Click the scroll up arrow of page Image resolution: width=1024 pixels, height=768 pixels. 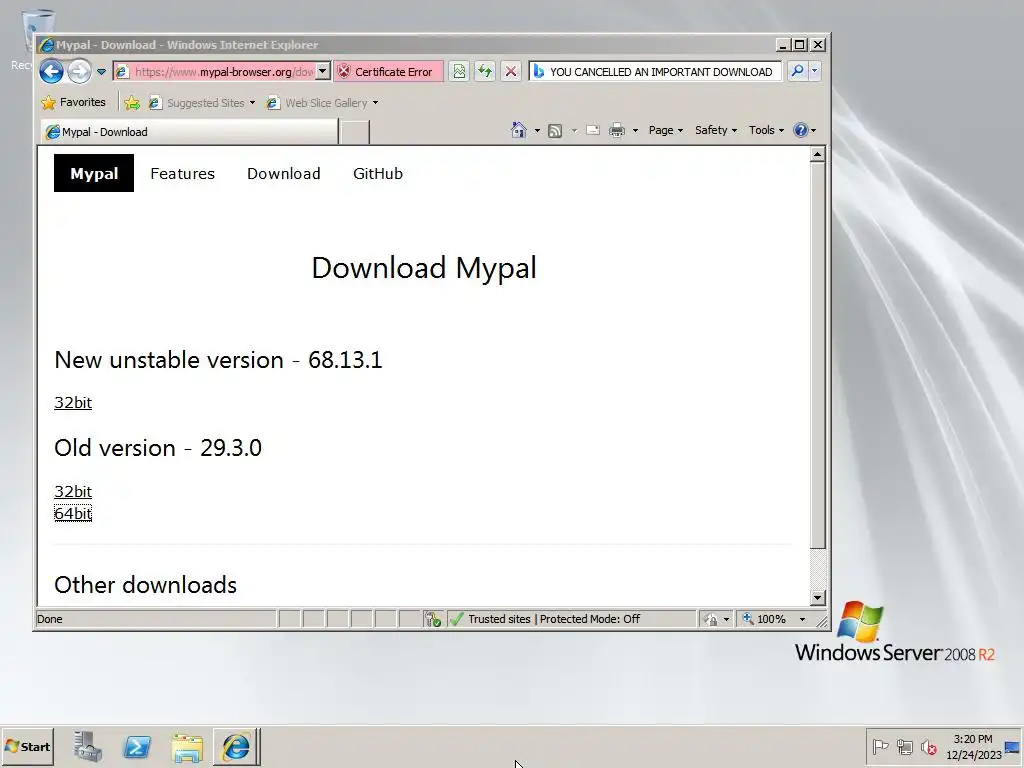(x=818, y=154)
